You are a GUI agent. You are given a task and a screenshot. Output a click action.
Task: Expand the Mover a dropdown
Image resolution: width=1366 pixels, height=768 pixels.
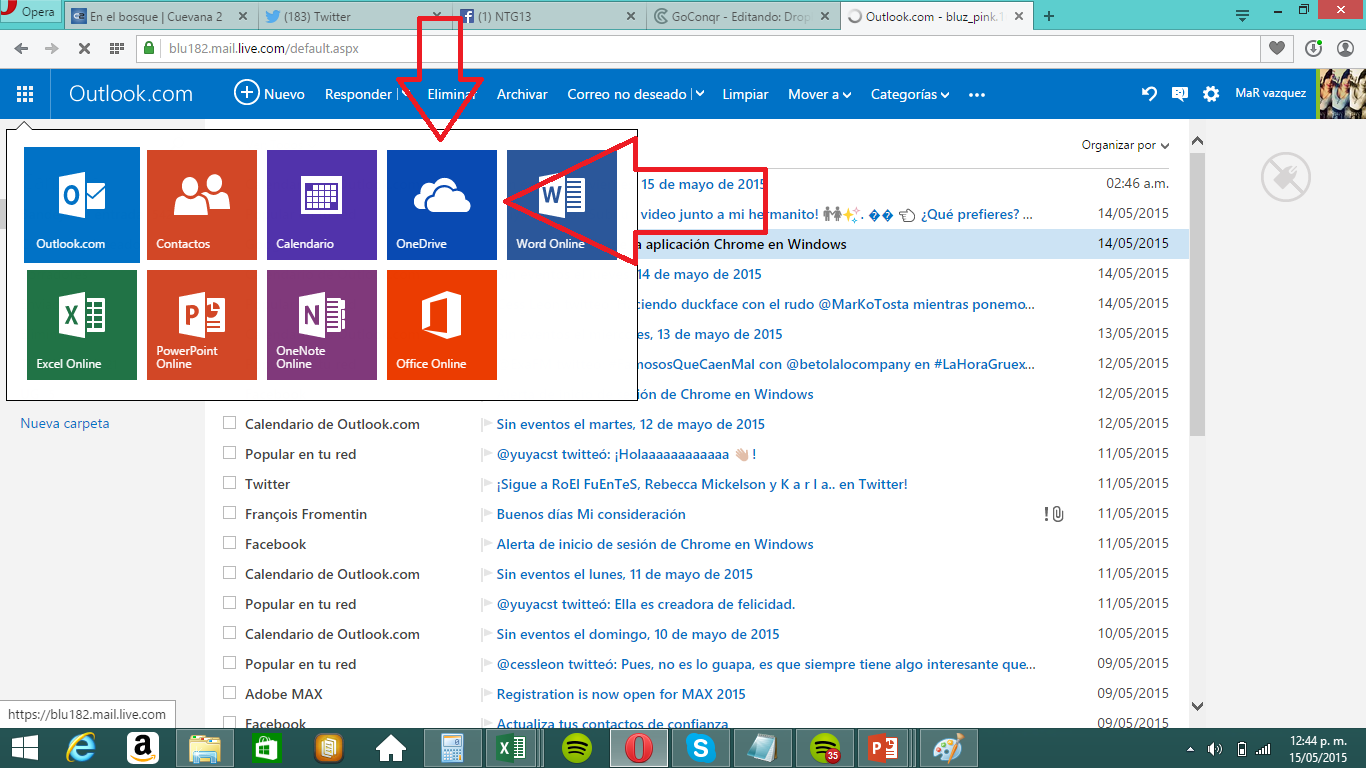[x=819, y=94]
